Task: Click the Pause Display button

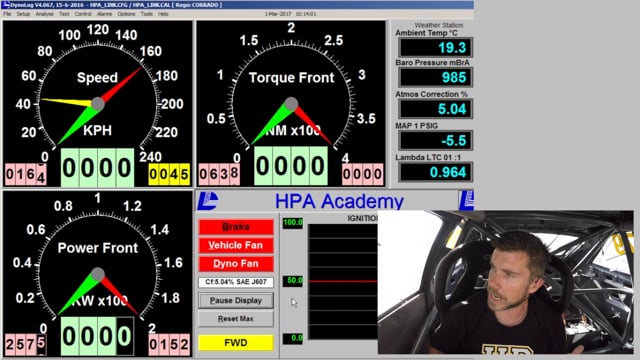Action: point(236,300)
